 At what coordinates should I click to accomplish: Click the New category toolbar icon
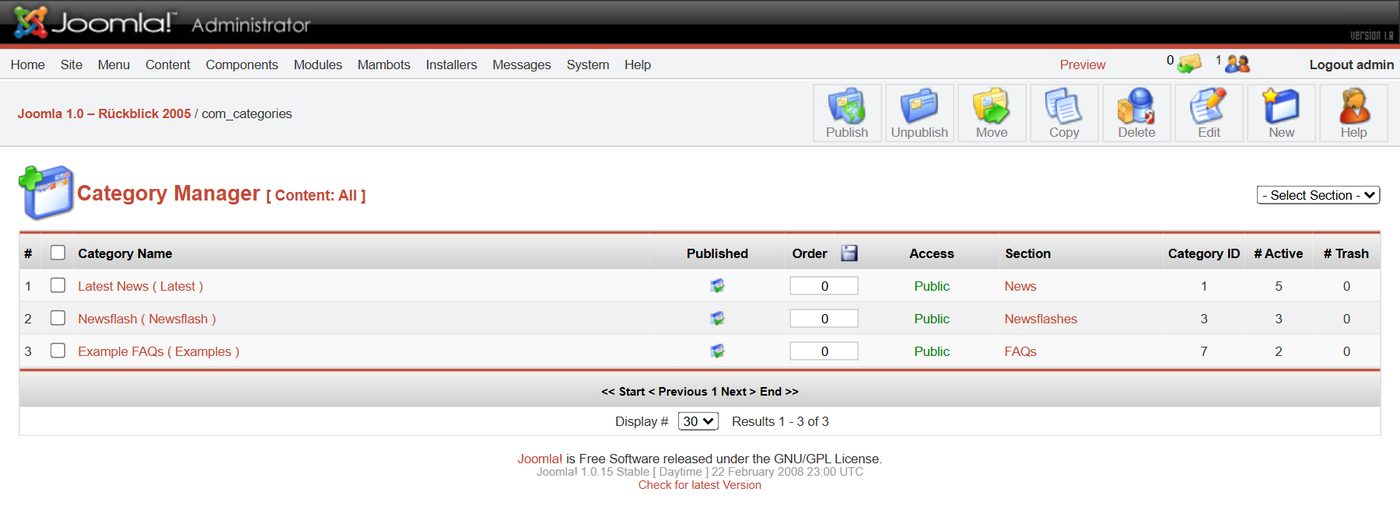[x=1281, y=113]
